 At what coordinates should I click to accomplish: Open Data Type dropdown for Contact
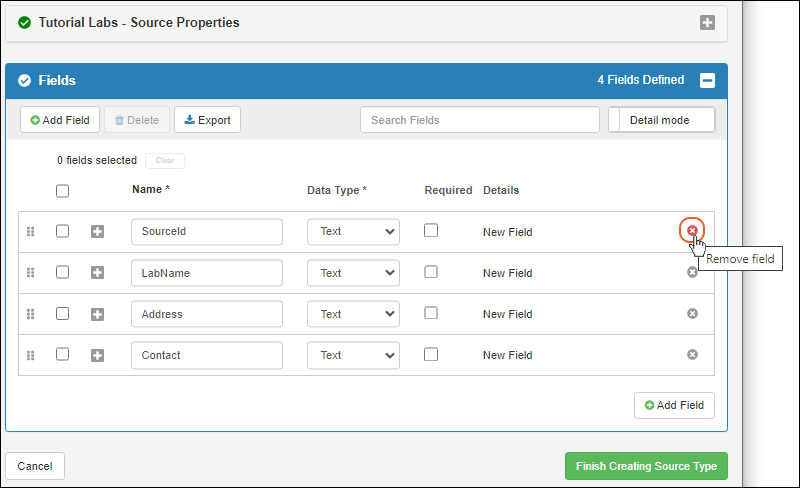coord(353,355)
